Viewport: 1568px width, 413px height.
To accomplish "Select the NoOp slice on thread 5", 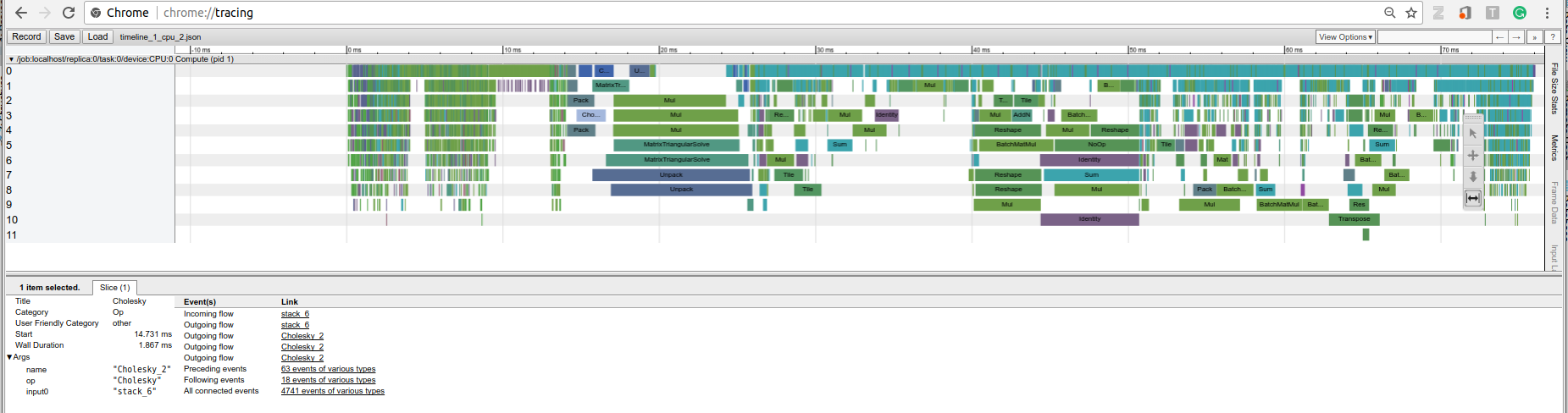I will (x=1096, y=145).
